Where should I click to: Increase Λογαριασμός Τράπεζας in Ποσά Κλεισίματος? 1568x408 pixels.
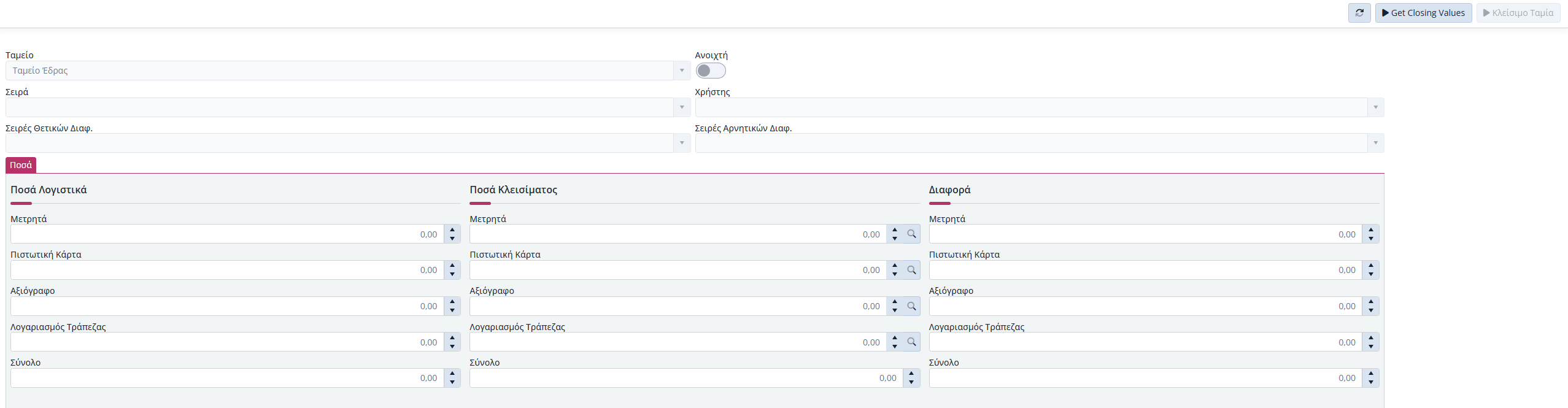click(895, 337)
